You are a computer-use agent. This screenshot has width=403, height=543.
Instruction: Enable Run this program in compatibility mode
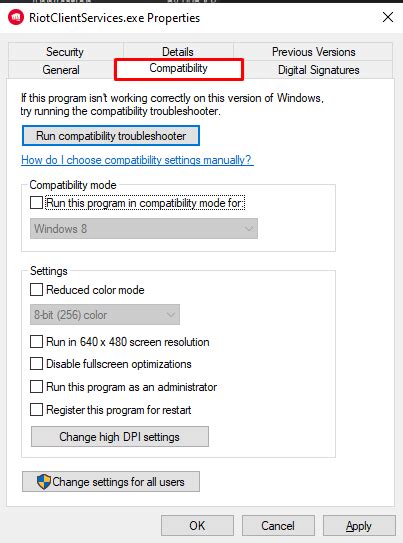36,203
